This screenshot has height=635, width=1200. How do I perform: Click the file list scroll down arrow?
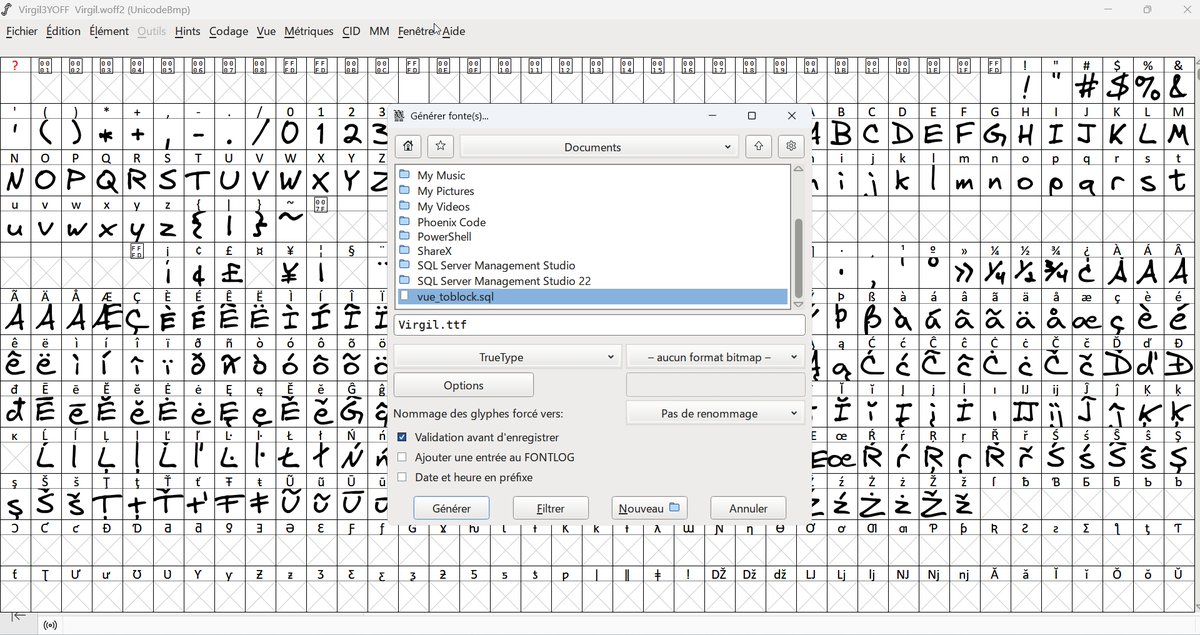point(798,304)
